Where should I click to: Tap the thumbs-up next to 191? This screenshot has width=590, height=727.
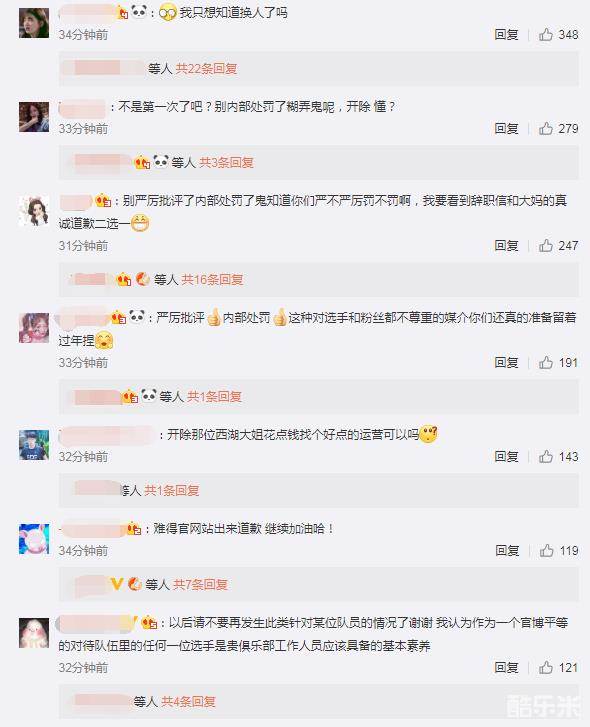tap(546, 362)
